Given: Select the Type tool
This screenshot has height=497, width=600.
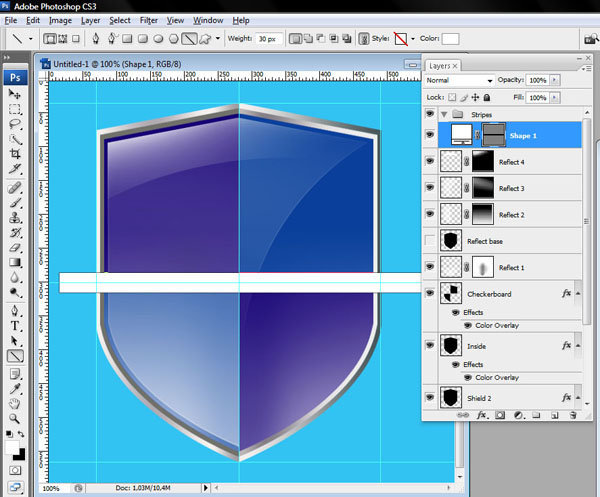Looking at the screenshot, I should pyautogui.click(x=15, y=326).
